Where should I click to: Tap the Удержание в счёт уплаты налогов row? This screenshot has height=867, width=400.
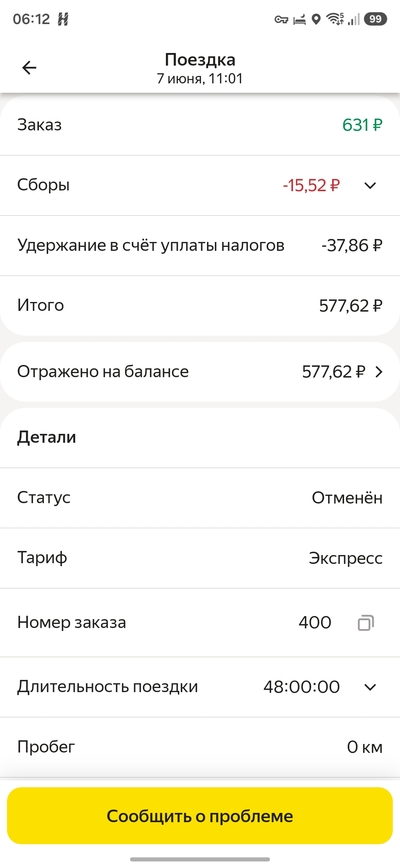coord(200,246)
